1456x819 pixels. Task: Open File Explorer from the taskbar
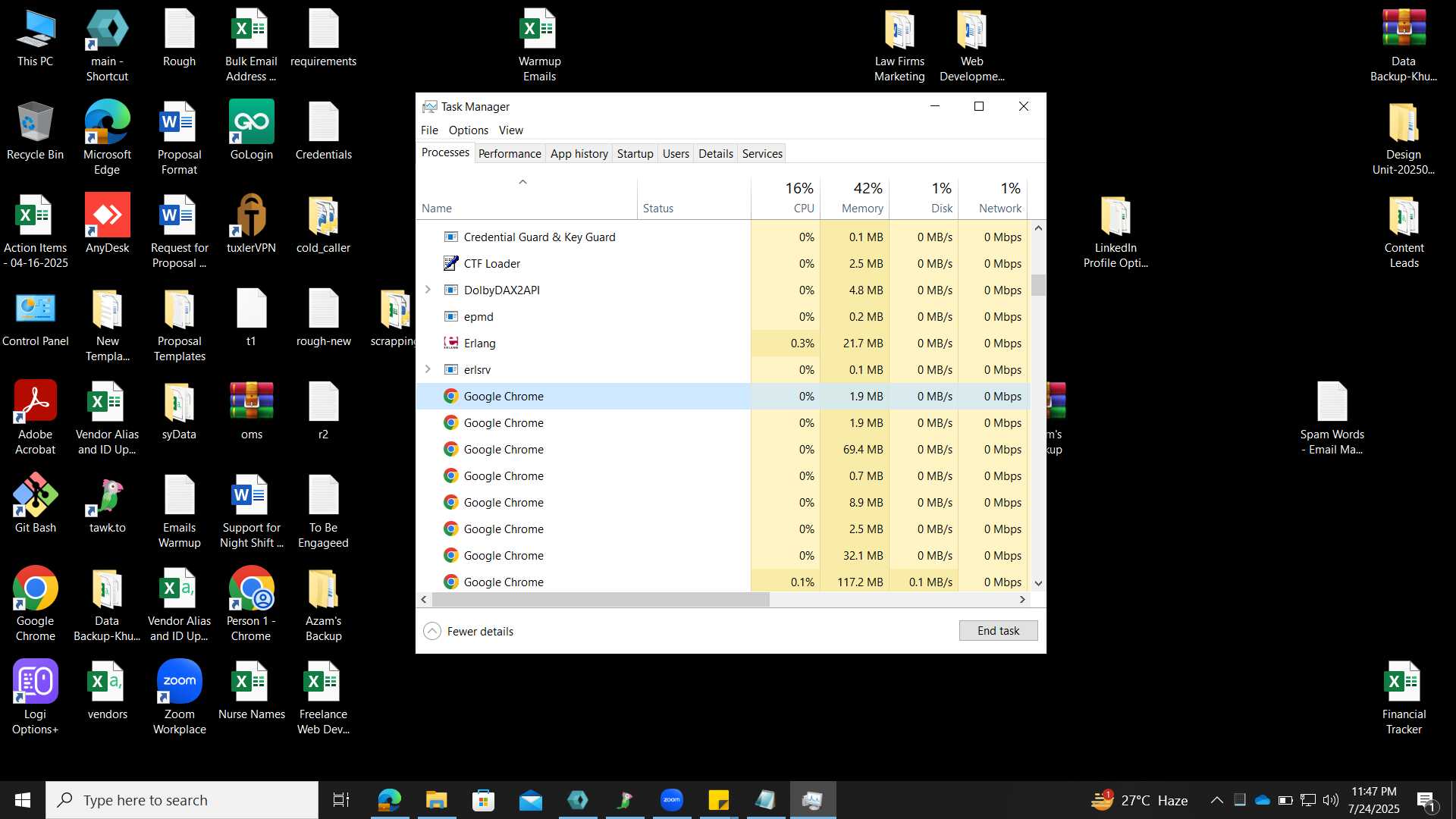tap(436, 800)
